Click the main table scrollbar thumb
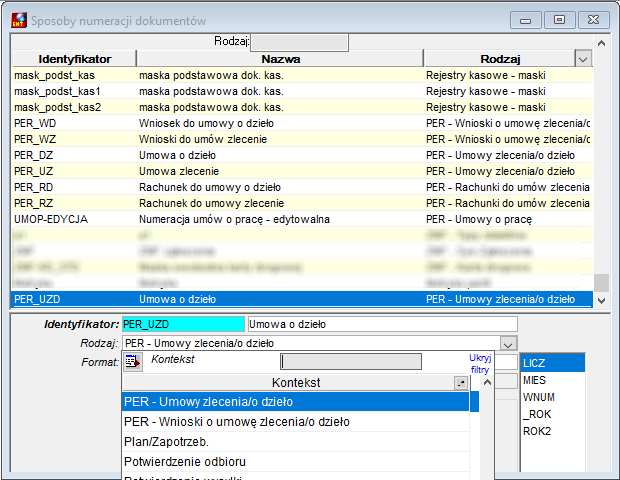This screenshot has height=480, width=620. click(x=601, y=283)
